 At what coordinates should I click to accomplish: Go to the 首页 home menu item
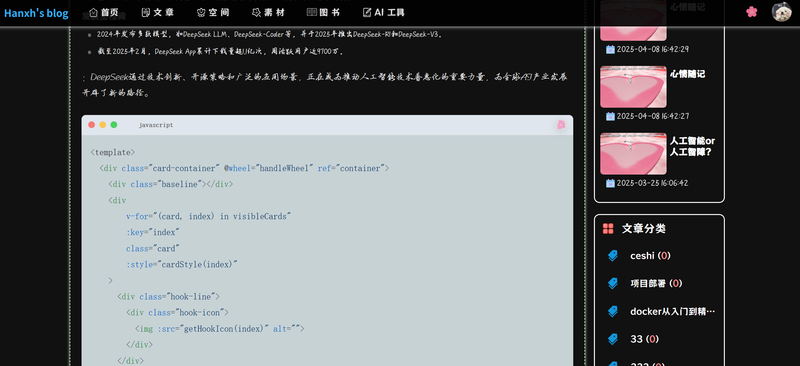[x=104, y=13]
